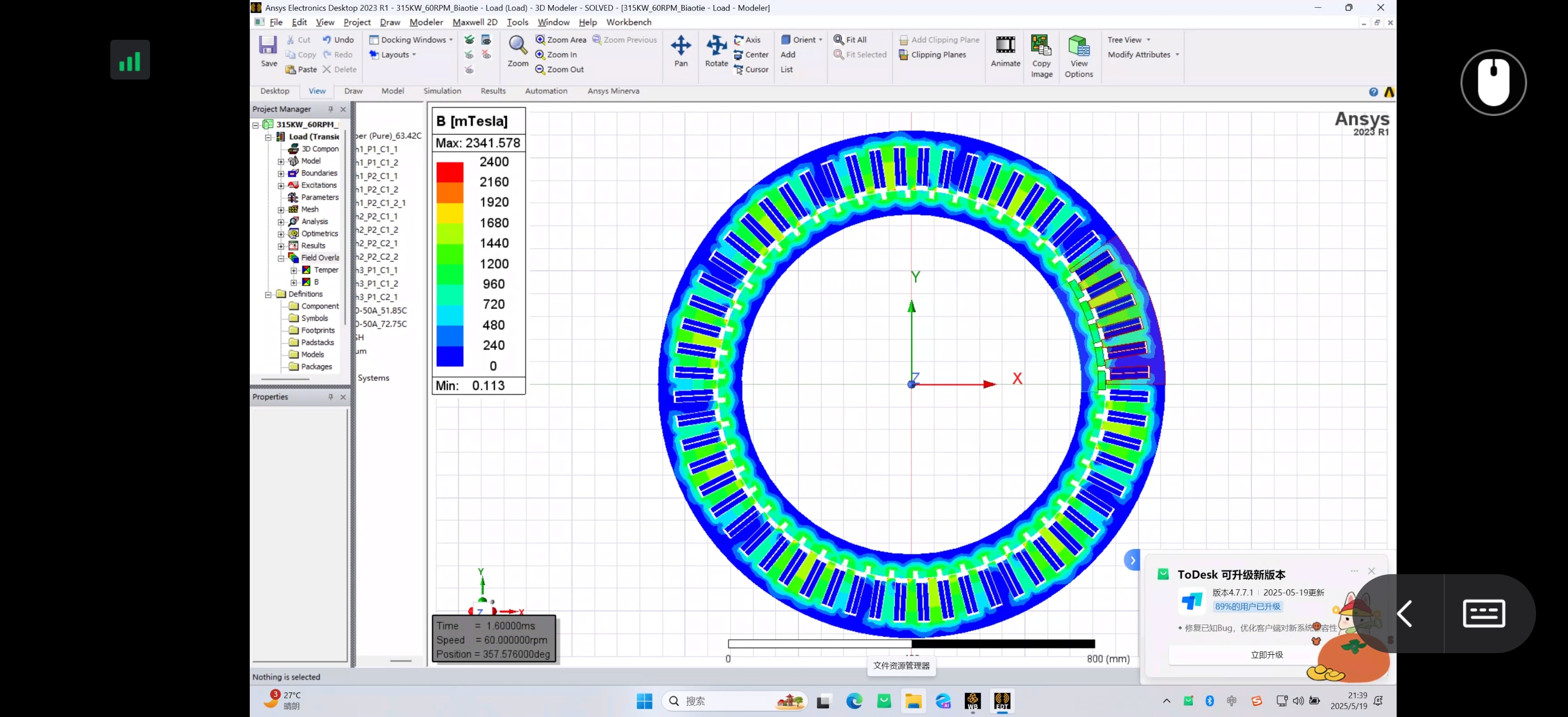Pin the Project Manager panel

click(330, 109)
